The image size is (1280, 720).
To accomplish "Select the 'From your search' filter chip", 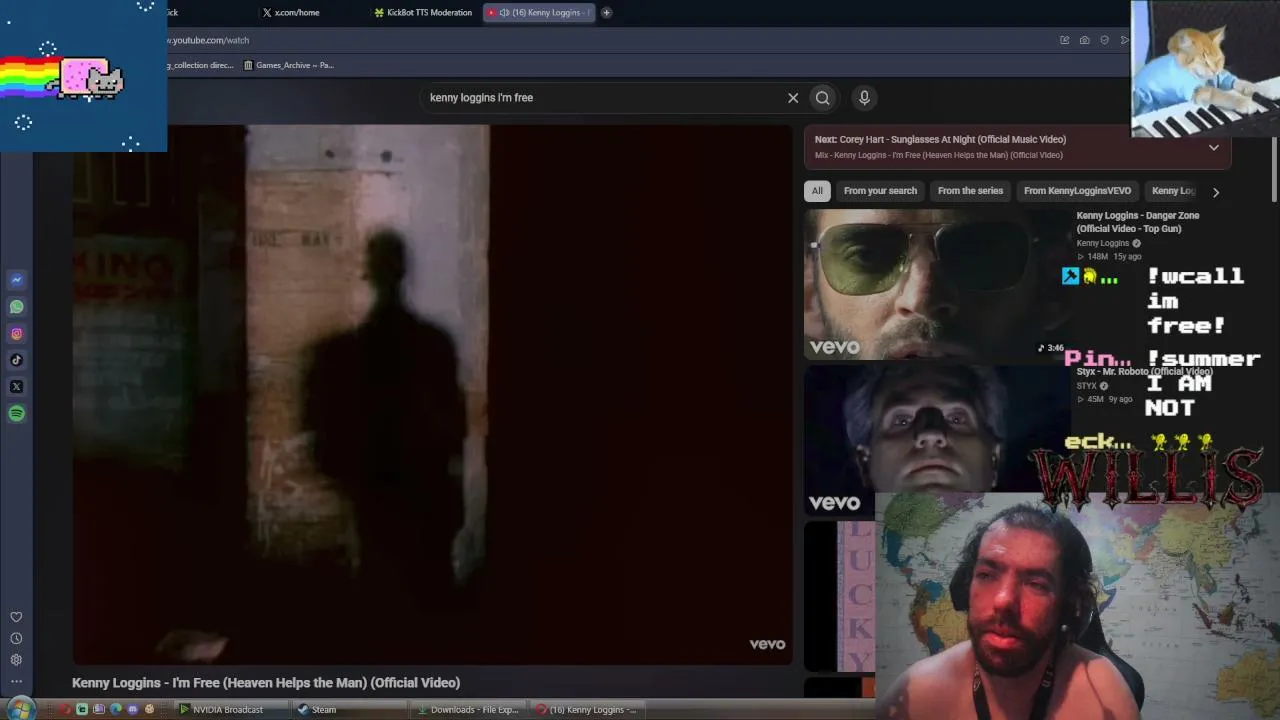I will pyautogui.click(x=880, y=191).
